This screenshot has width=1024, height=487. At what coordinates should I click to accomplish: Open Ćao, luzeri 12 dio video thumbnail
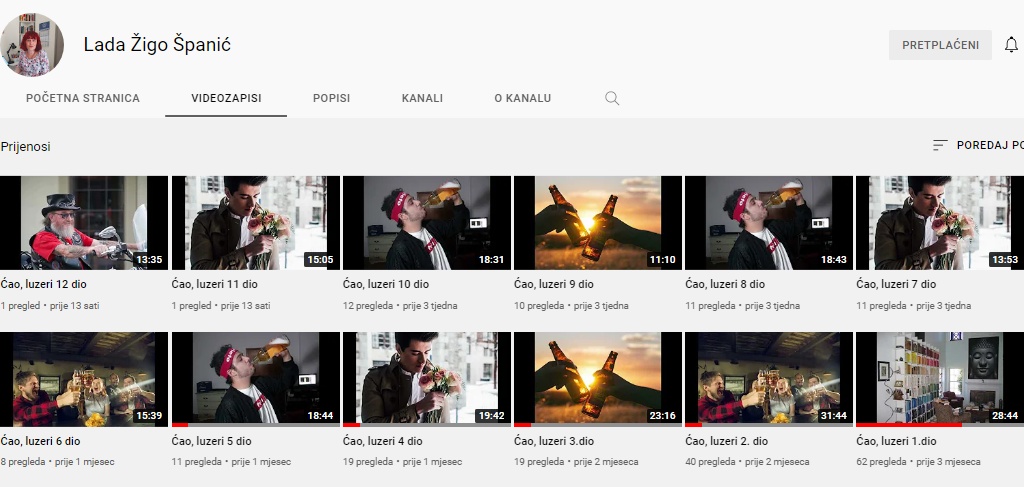[x=84, y=223]
